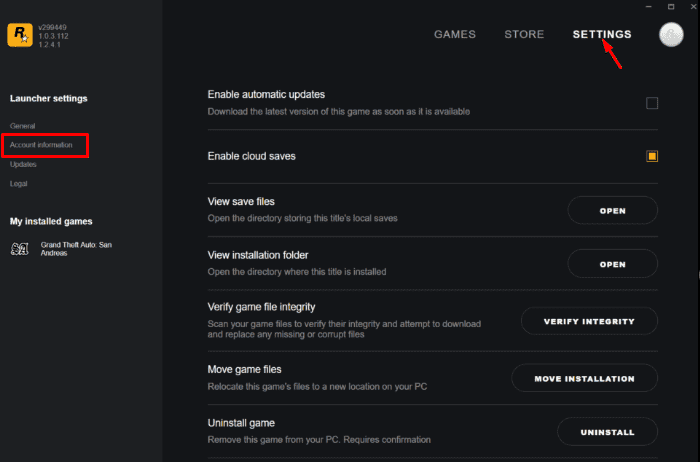Click the Verify Integrity button

click(589, 321)
